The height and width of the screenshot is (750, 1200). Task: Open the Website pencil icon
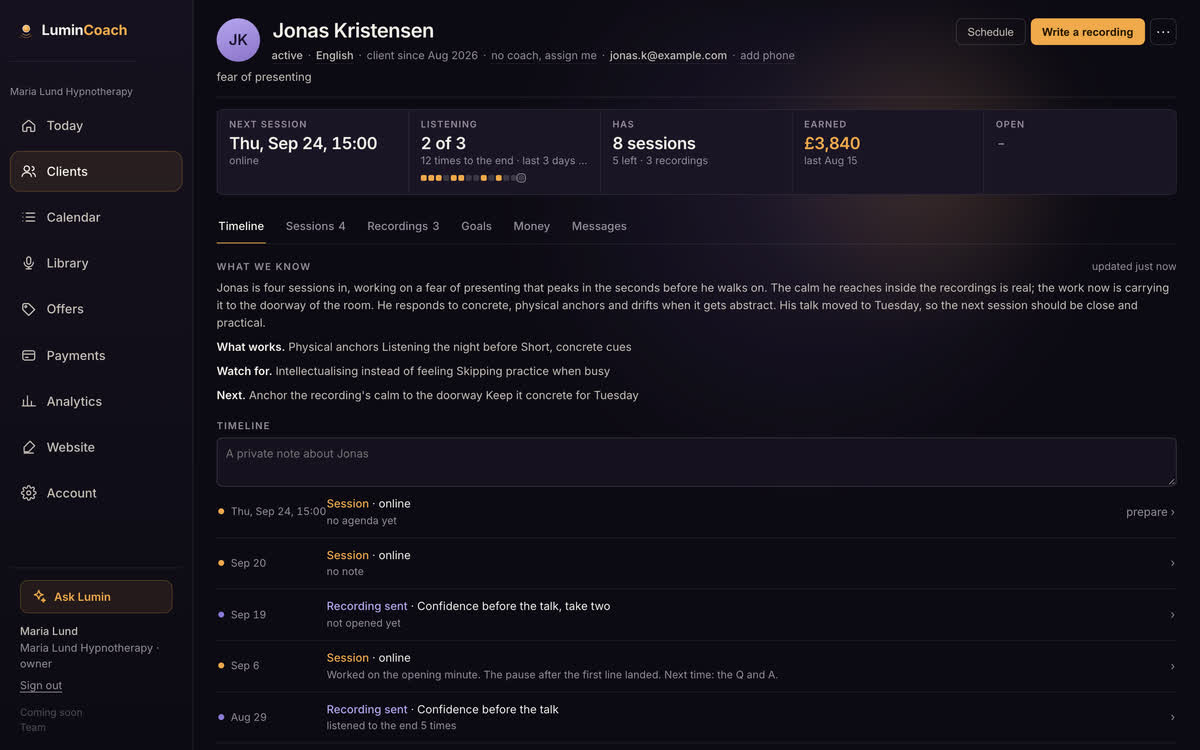[28, 447]
